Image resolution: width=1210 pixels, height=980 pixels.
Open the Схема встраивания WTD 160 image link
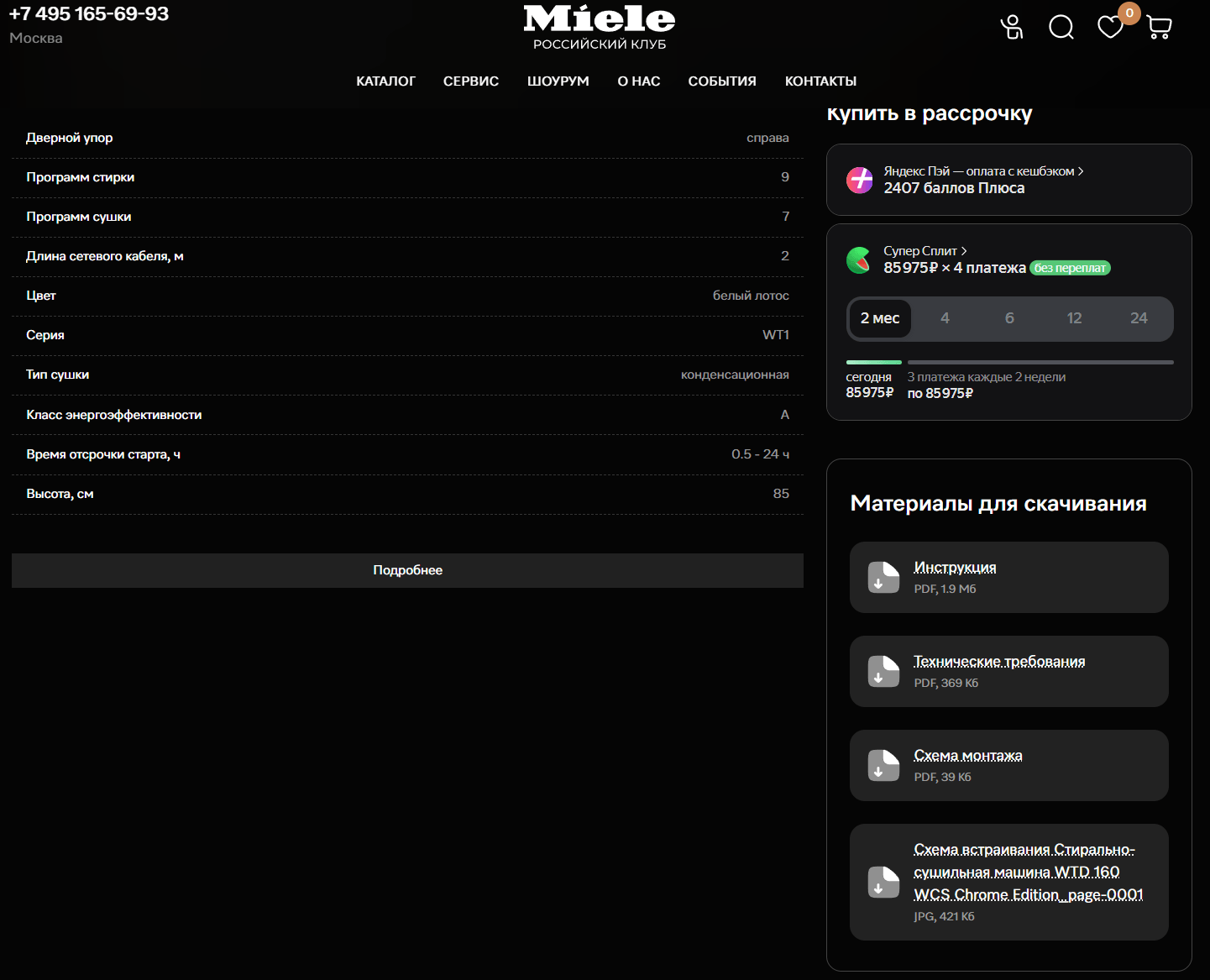pos(1029,872)
